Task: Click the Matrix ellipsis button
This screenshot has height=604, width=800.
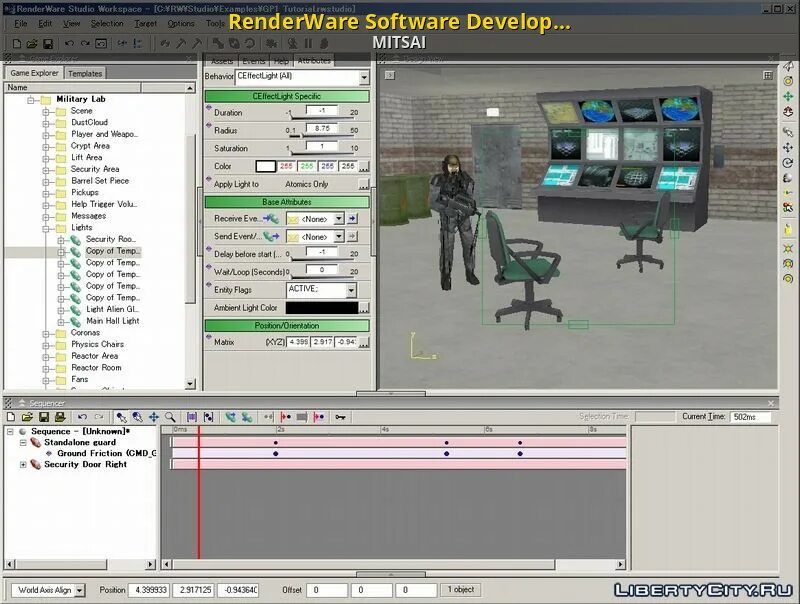Action: (364, 343)
